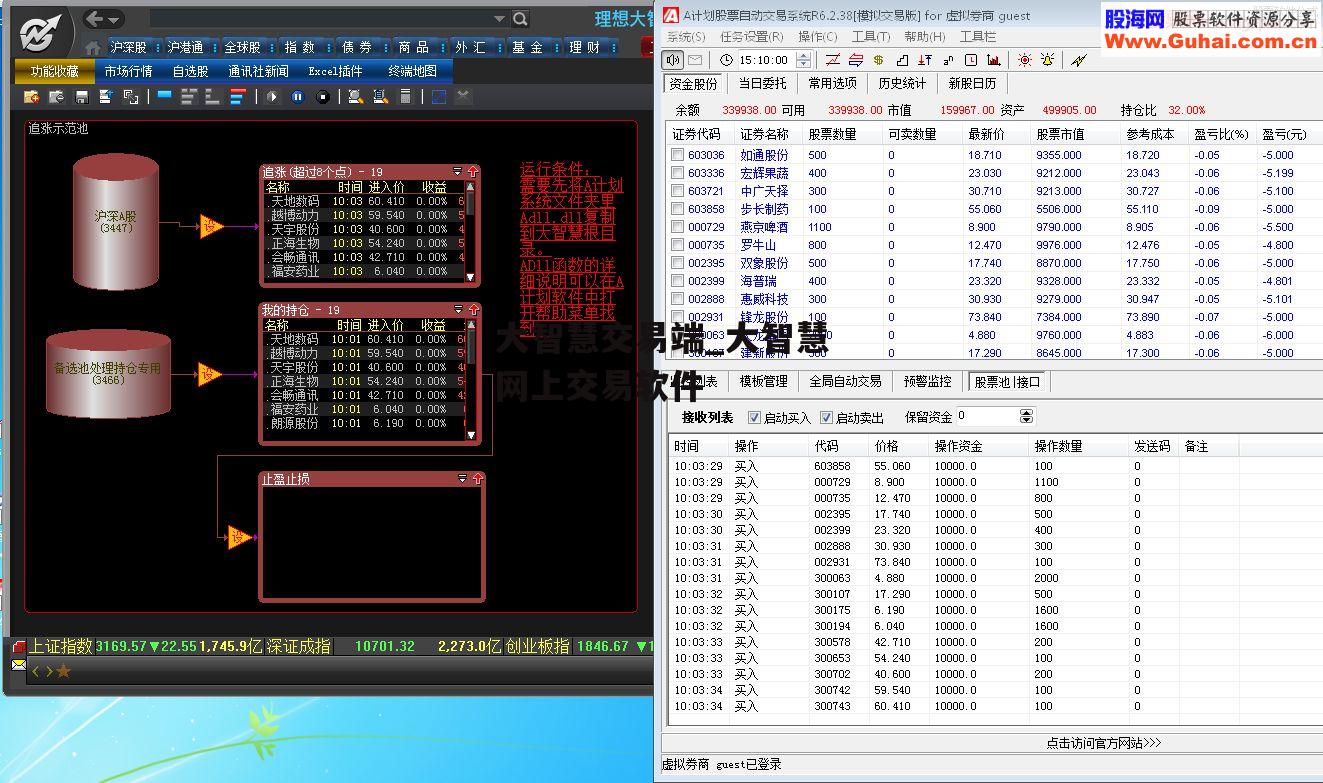
Task: Click the star icon in 大智慧 bottom bar
Action: 63,671
